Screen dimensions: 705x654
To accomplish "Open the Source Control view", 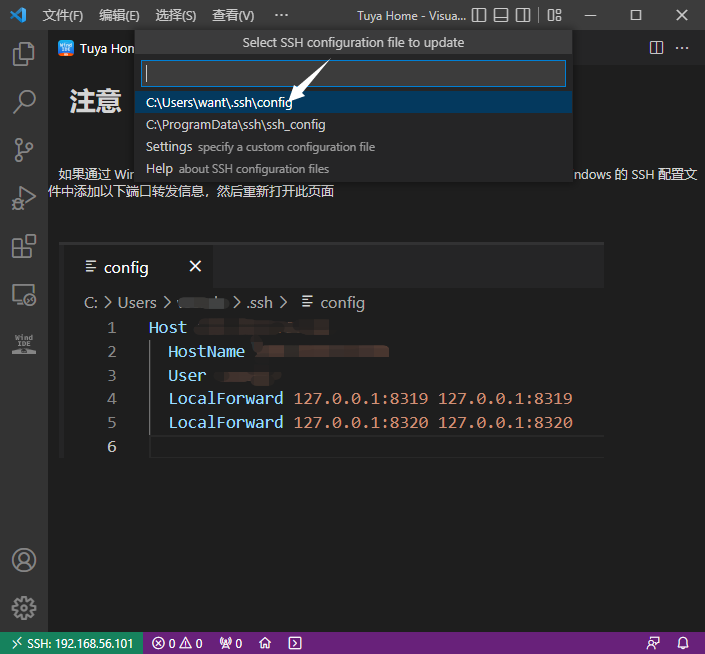I will tap(23, 150).
